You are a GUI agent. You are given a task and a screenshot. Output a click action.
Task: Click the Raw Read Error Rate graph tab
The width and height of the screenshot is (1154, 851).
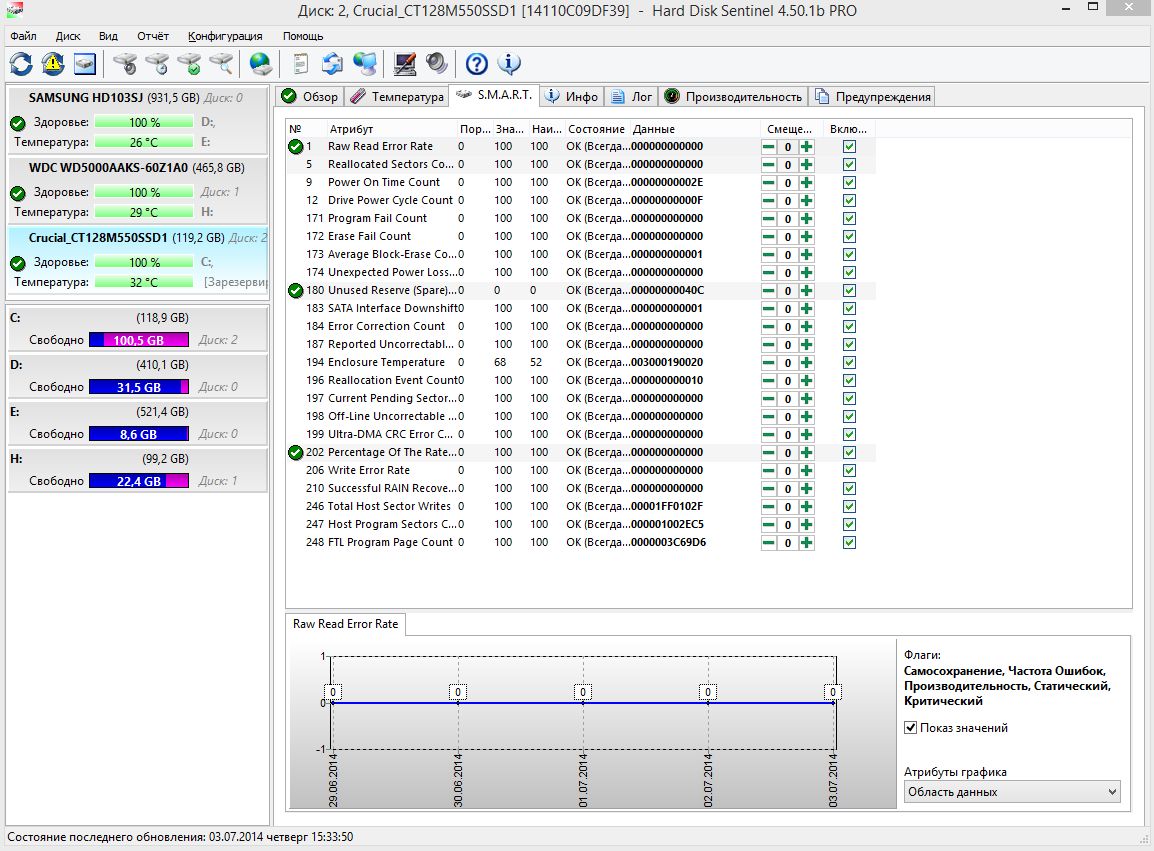pos(345,624)
